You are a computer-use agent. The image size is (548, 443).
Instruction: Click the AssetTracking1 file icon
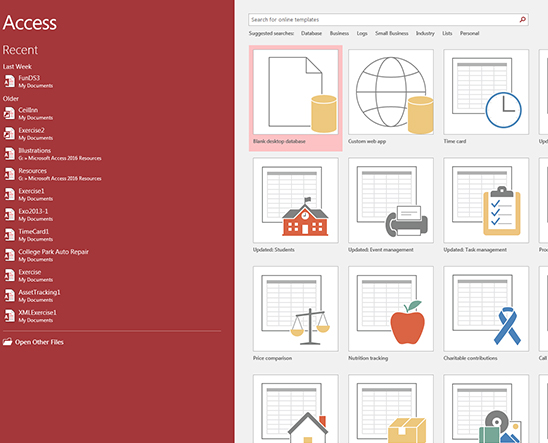click(9, 296)
